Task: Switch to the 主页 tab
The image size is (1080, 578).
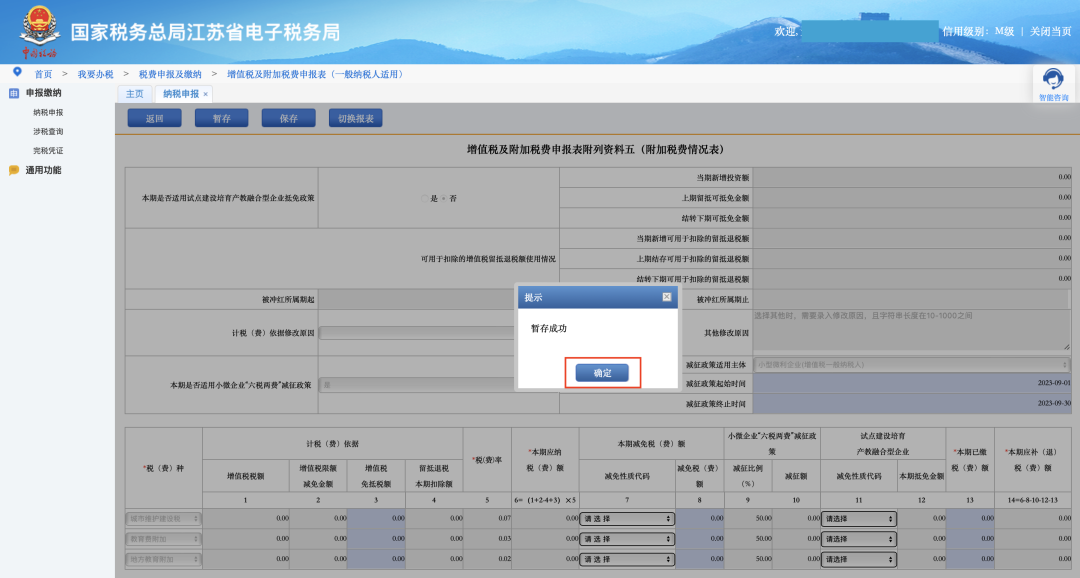Action: pos(135,93)
